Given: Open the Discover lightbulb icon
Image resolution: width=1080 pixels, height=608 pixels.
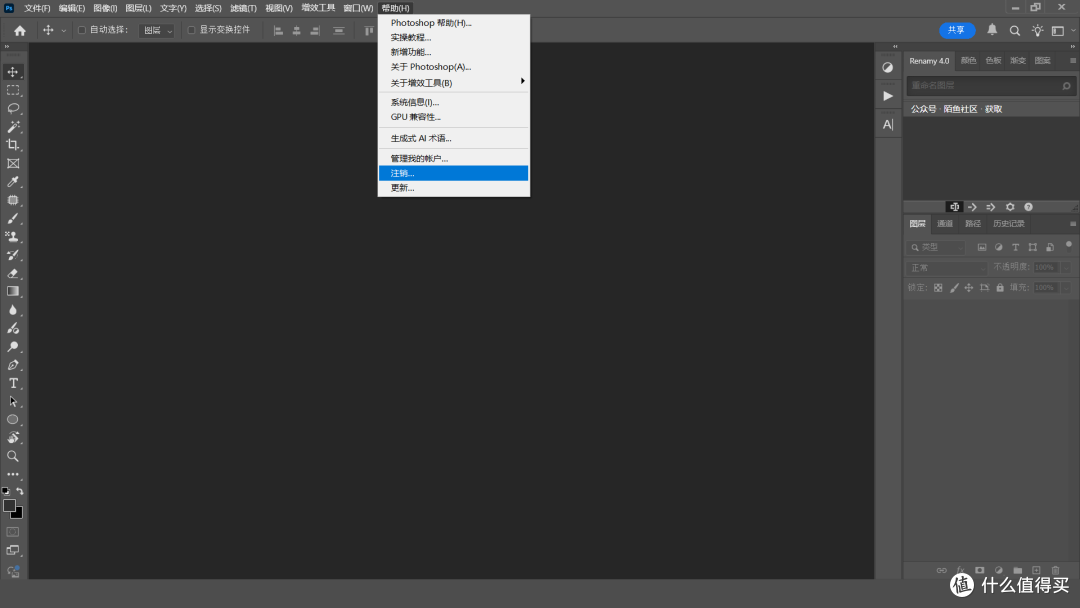Looking at the screenshot, I should tap(1037, 30).
